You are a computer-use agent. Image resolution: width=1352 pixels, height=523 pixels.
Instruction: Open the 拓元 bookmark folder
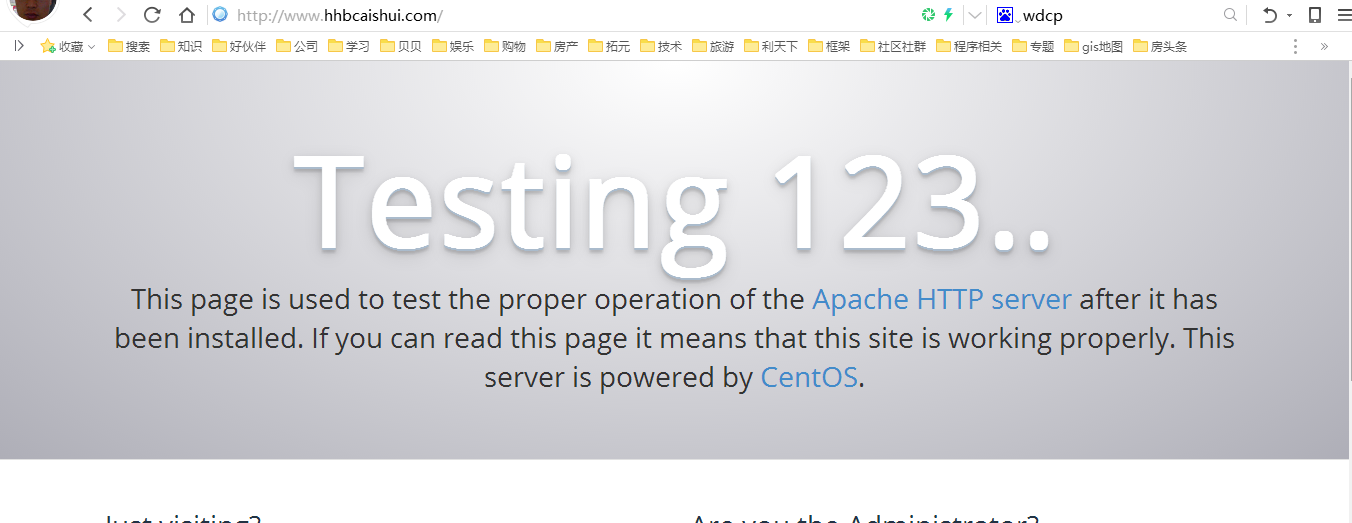point(609,46)
